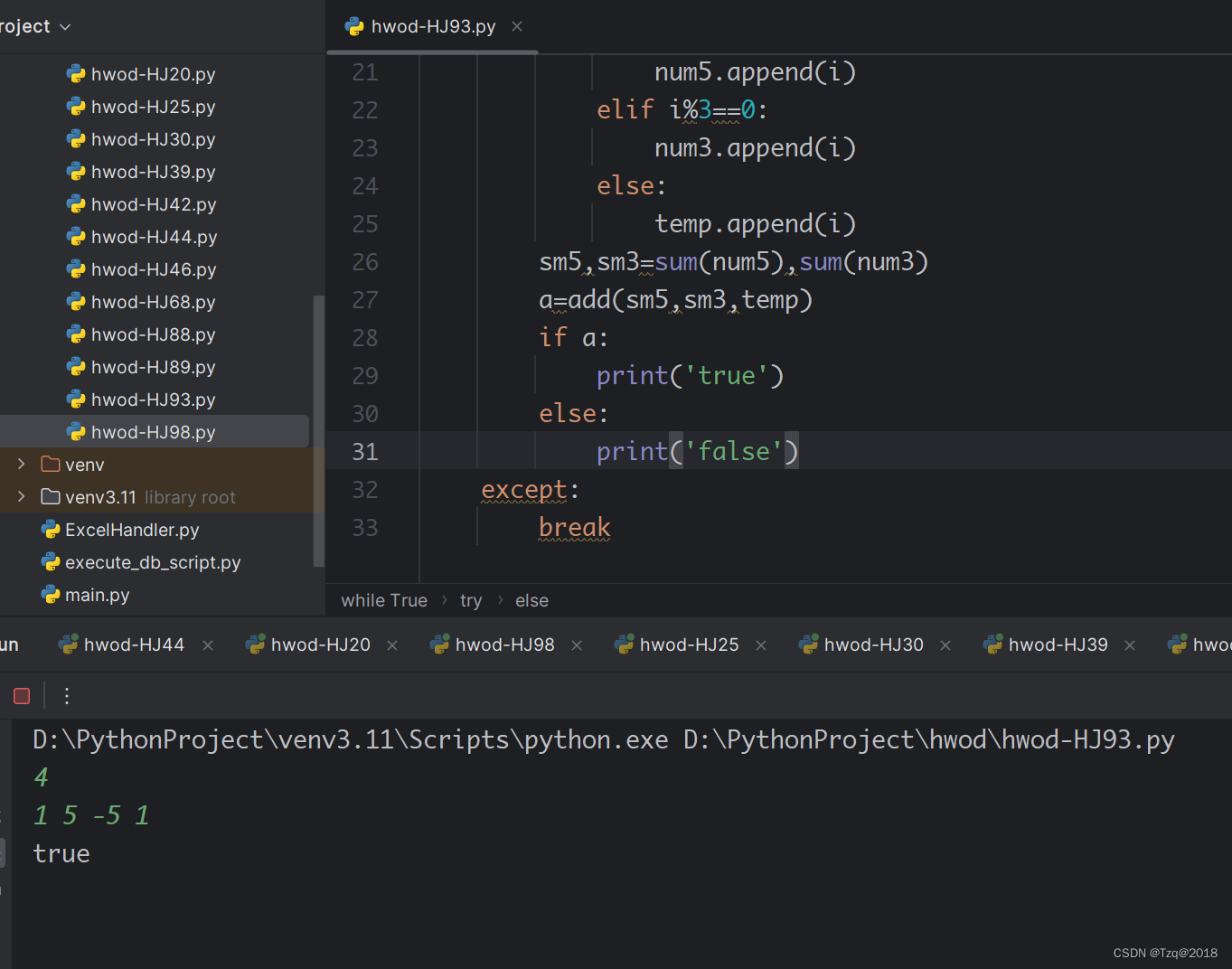Click python.exe command line in console
Viewport: 1232px width, 969px height.
(604, 740)
